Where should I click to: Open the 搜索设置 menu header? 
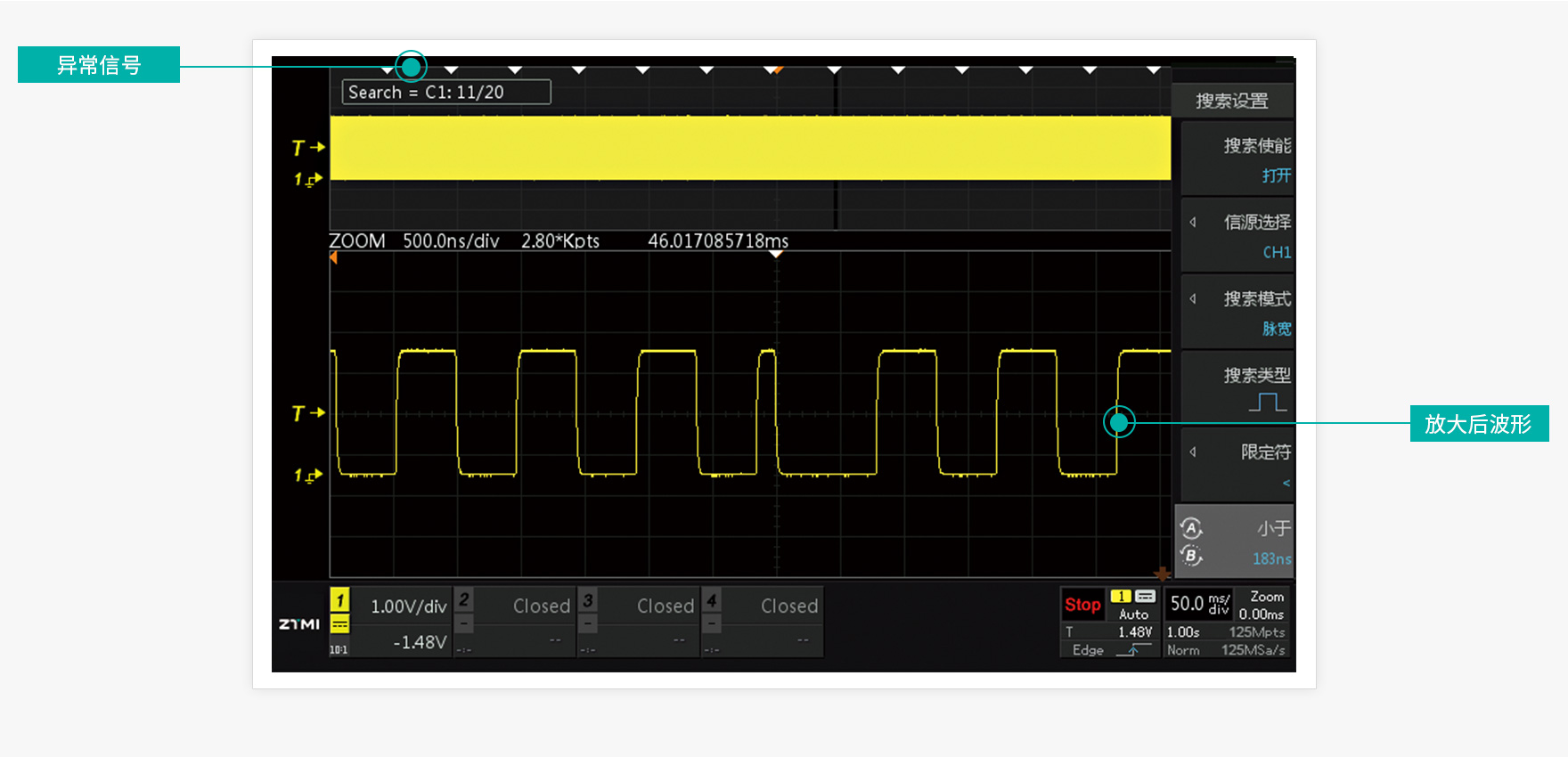(x=1232, y=101)
